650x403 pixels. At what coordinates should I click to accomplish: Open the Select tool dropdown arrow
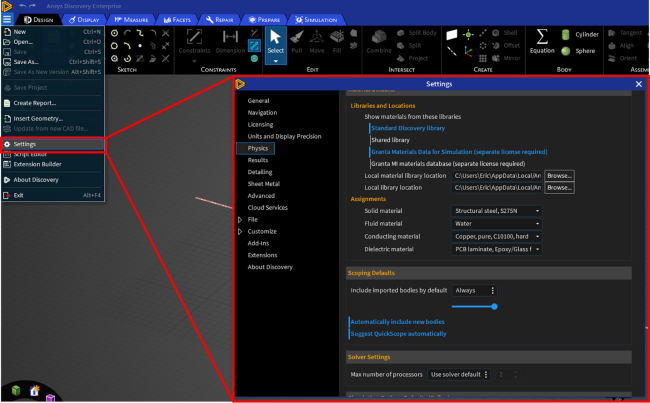point(275,61)
